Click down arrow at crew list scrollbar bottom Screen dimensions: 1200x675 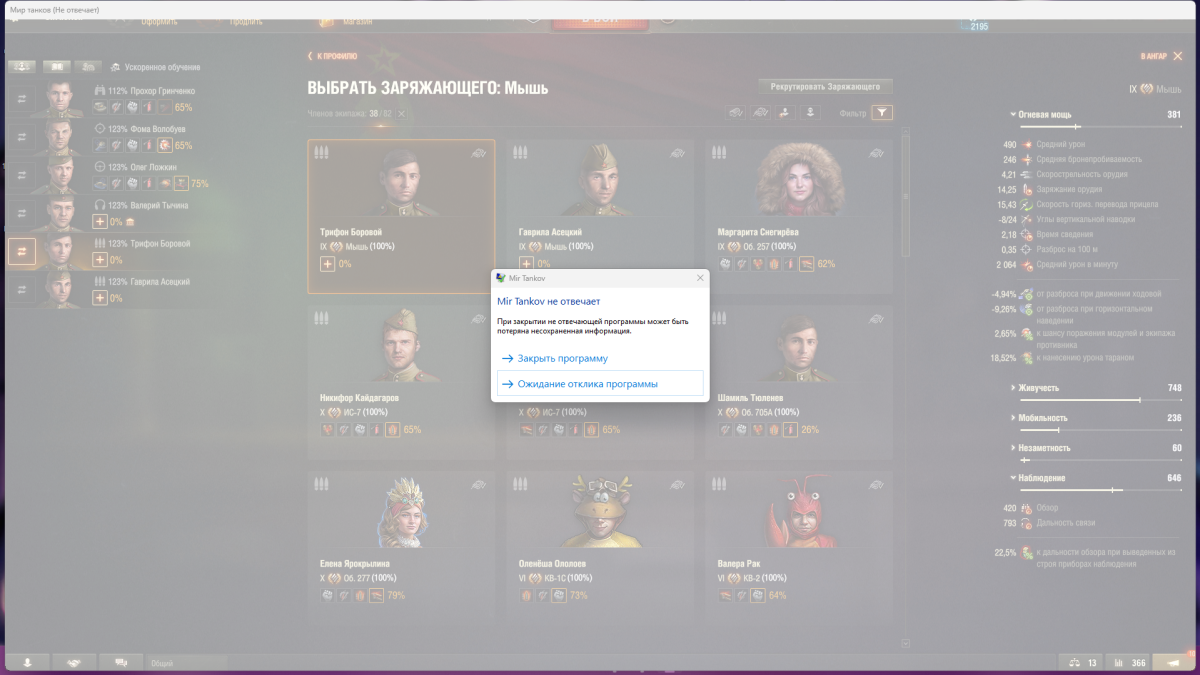click(906, 643)
